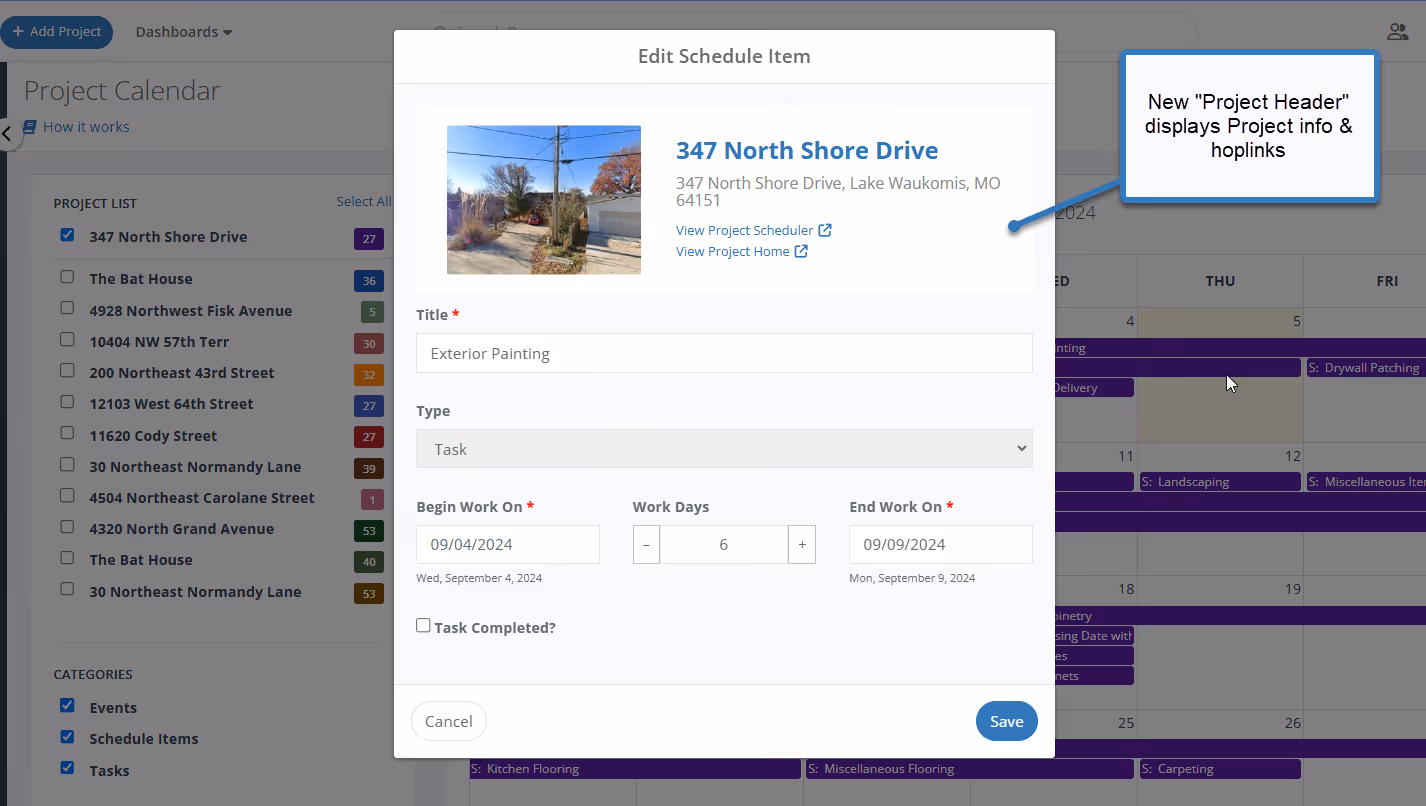Click the End Work On date field
This screenshot has width=1426, height=806.
point(941,545)
